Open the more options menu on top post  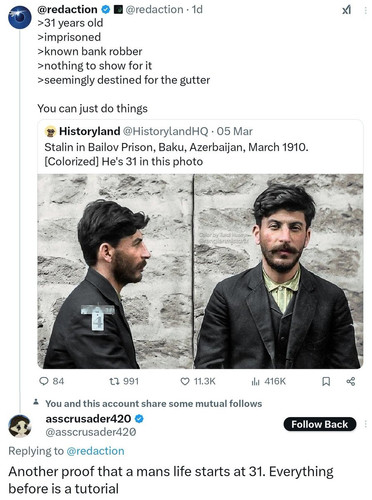(x=366, y=10)
